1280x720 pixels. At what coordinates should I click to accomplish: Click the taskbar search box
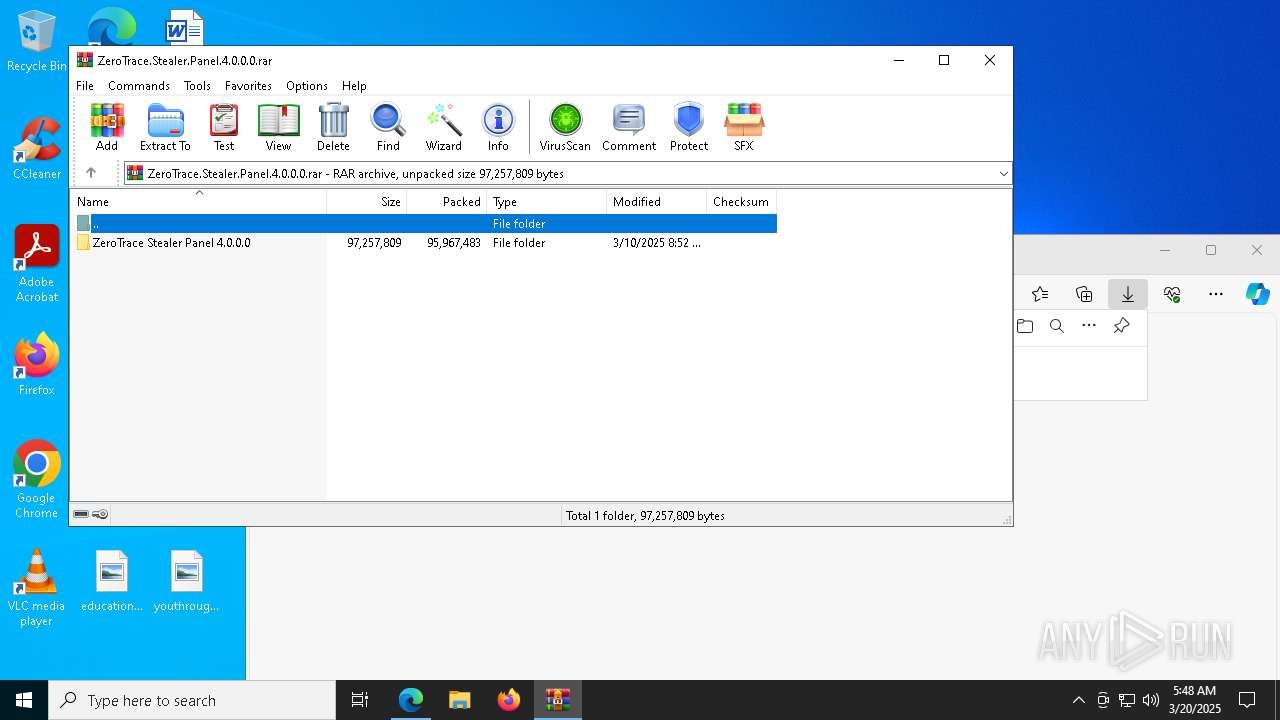pyautogui.click(x=192, y=700)
